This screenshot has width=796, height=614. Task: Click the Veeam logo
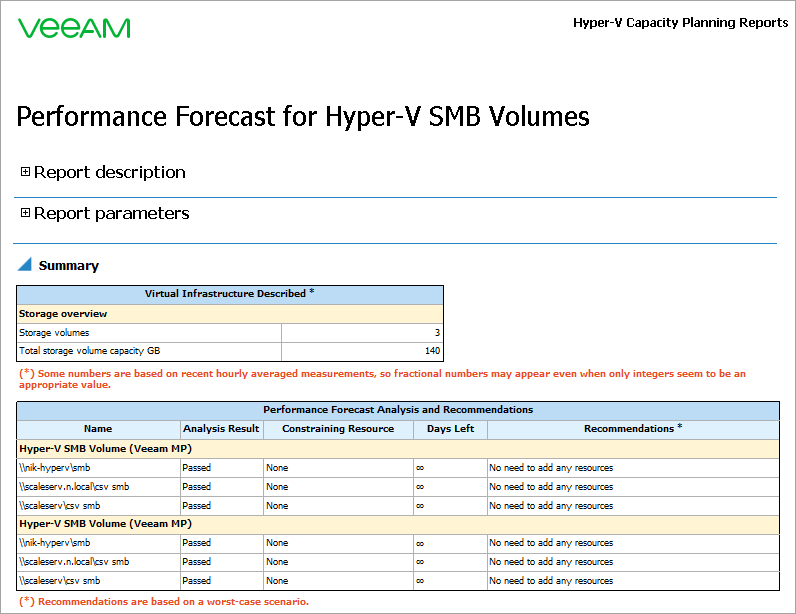(x=74, y=28)
